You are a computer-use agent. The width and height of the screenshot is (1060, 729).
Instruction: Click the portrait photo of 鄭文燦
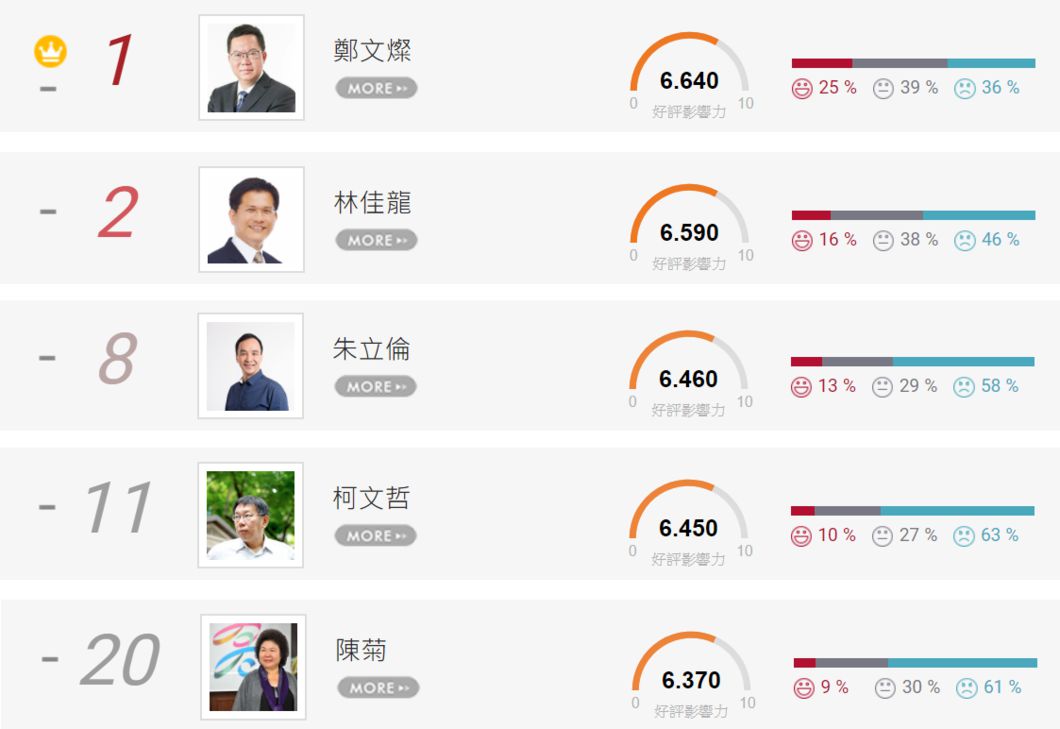point(251,68)
